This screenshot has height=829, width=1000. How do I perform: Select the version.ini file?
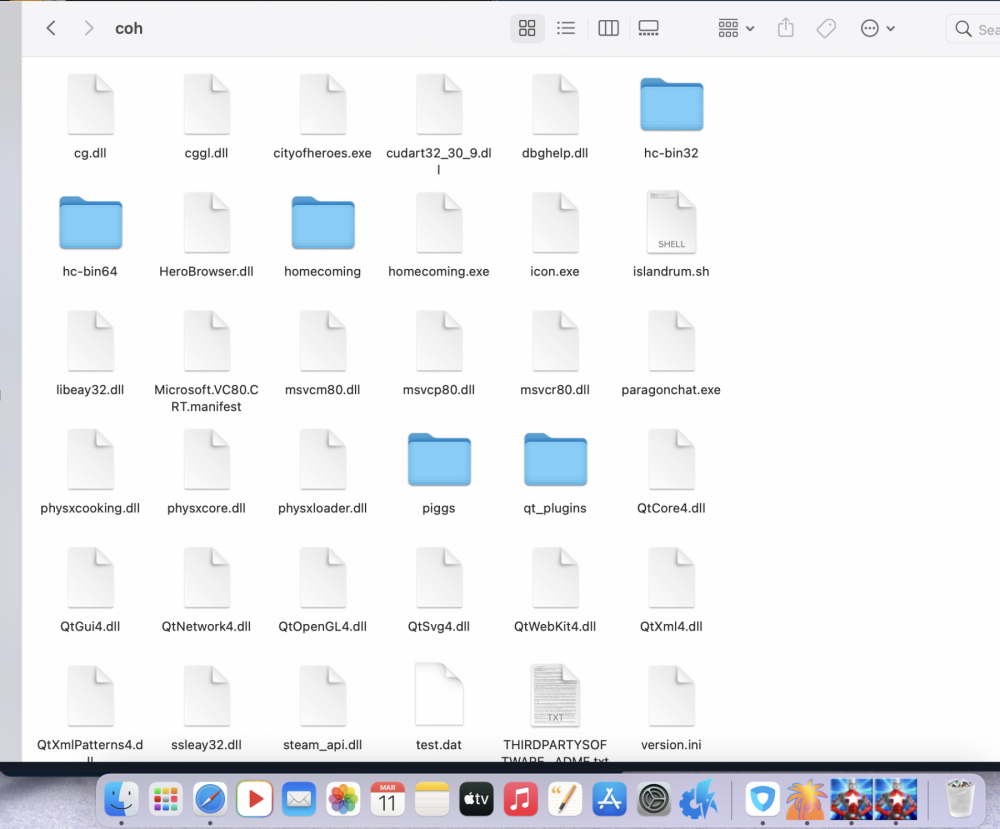point(671,696)
